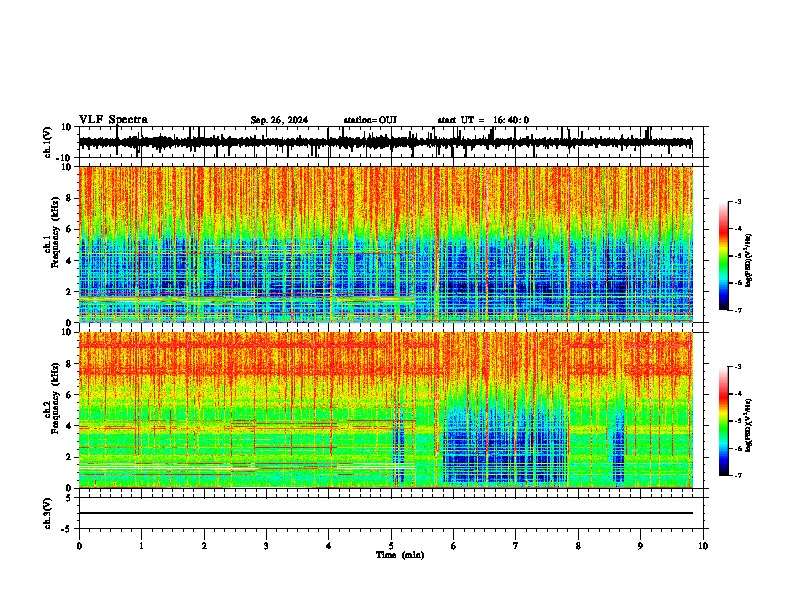Click the time axis tick label "8"
792x612 pixels.
point(578,546)
